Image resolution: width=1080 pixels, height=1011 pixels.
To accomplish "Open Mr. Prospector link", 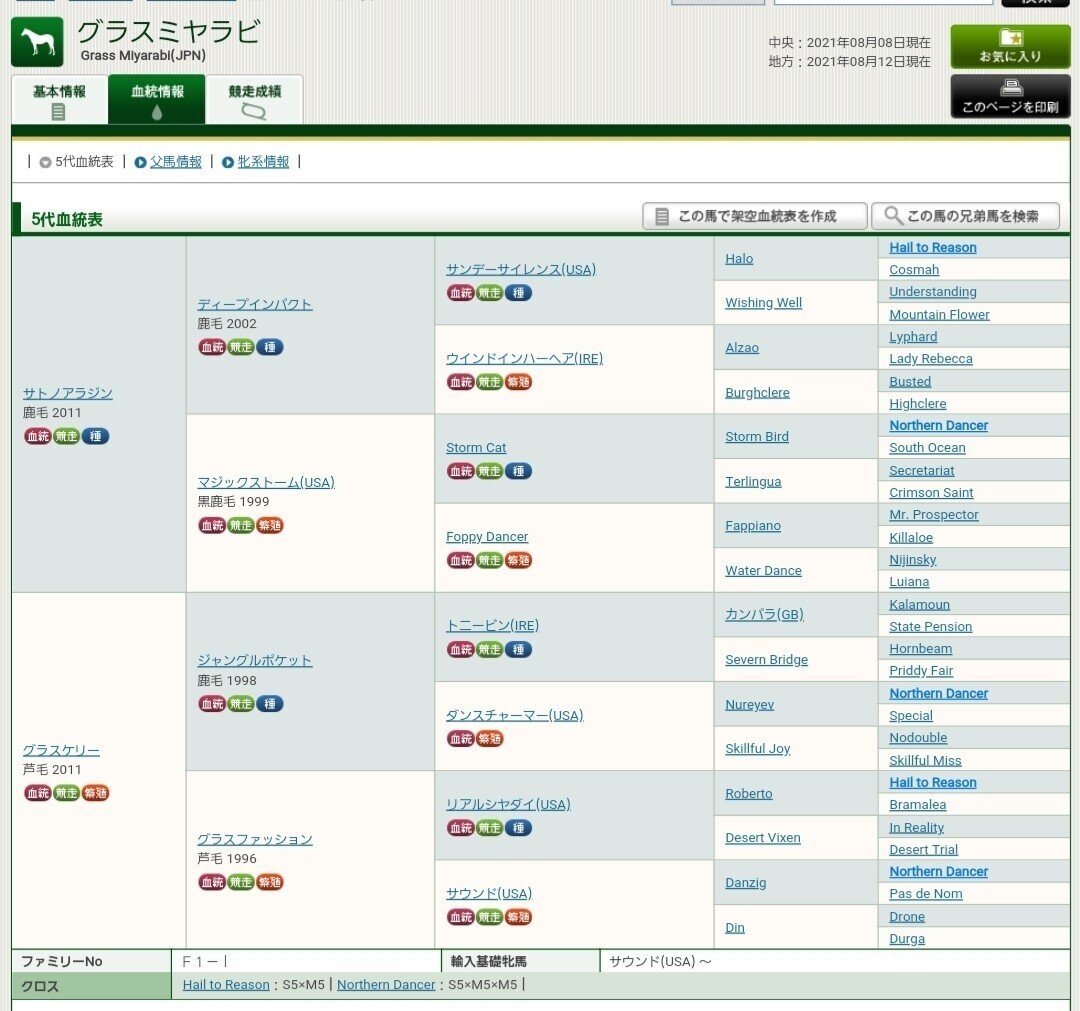I will [933, 515].
